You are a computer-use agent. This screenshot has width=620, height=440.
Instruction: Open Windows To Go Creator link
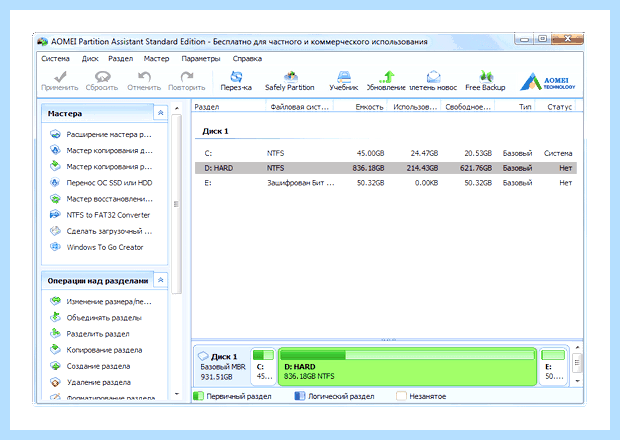coord(105,247)
